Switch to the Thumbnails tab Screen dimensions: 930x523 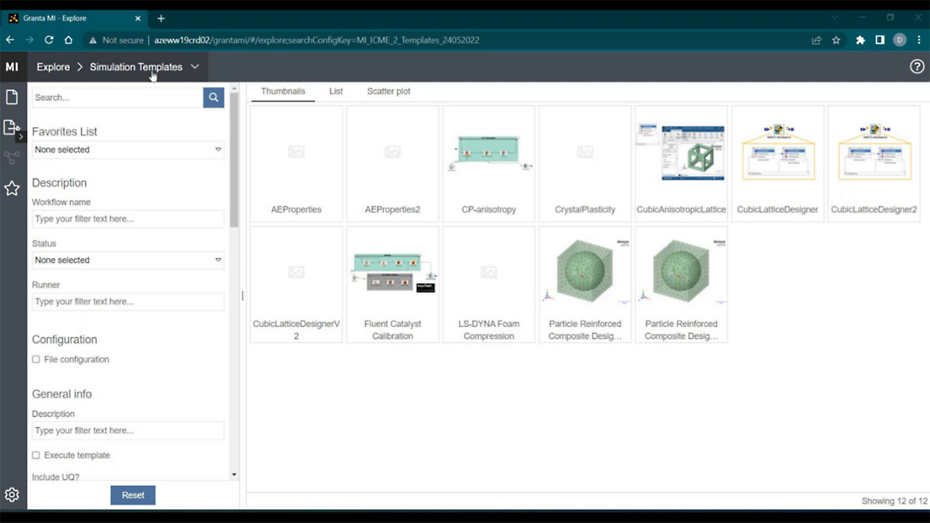click(283, 91)
